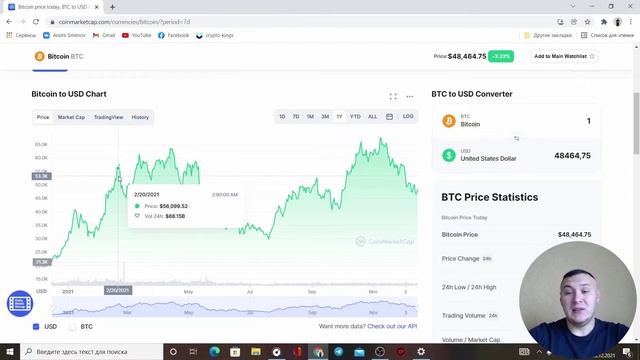
Task: Open the browser extensions puzzle icon
Action: tap(604, 22)
